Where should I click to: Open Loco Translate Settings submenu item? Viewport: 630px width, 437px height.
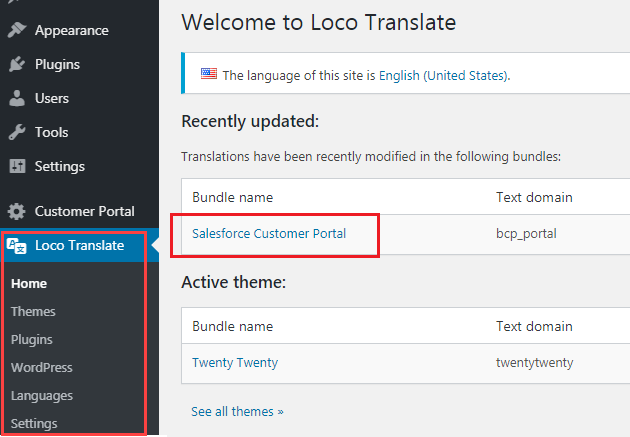click(34, 423)
